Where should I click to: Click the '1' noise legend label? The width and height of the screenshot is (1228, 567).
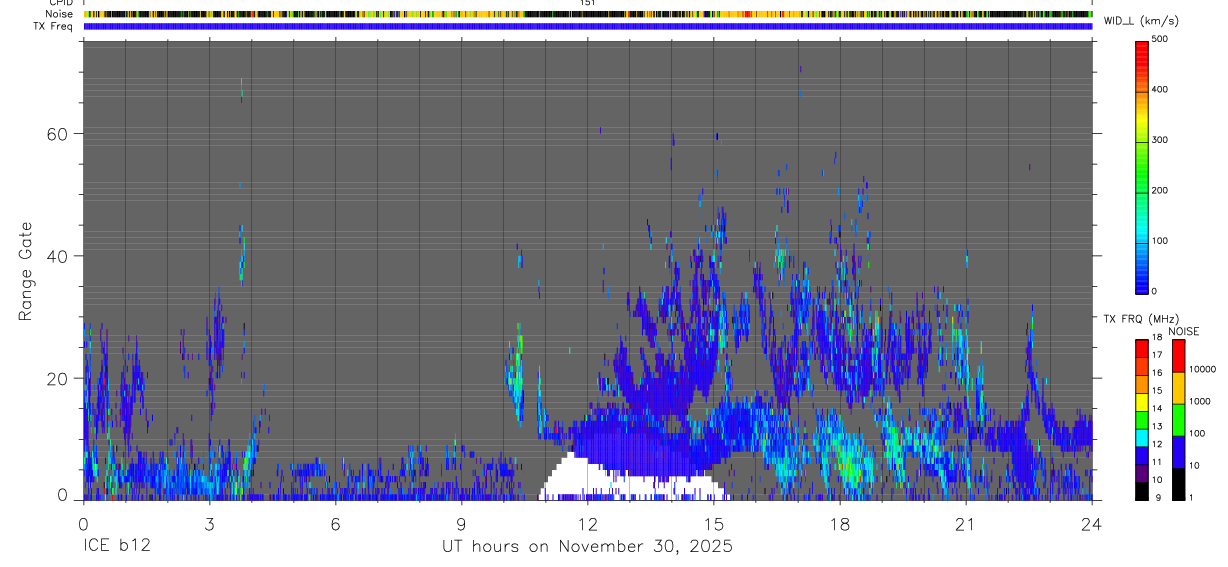coord(1192,497)
